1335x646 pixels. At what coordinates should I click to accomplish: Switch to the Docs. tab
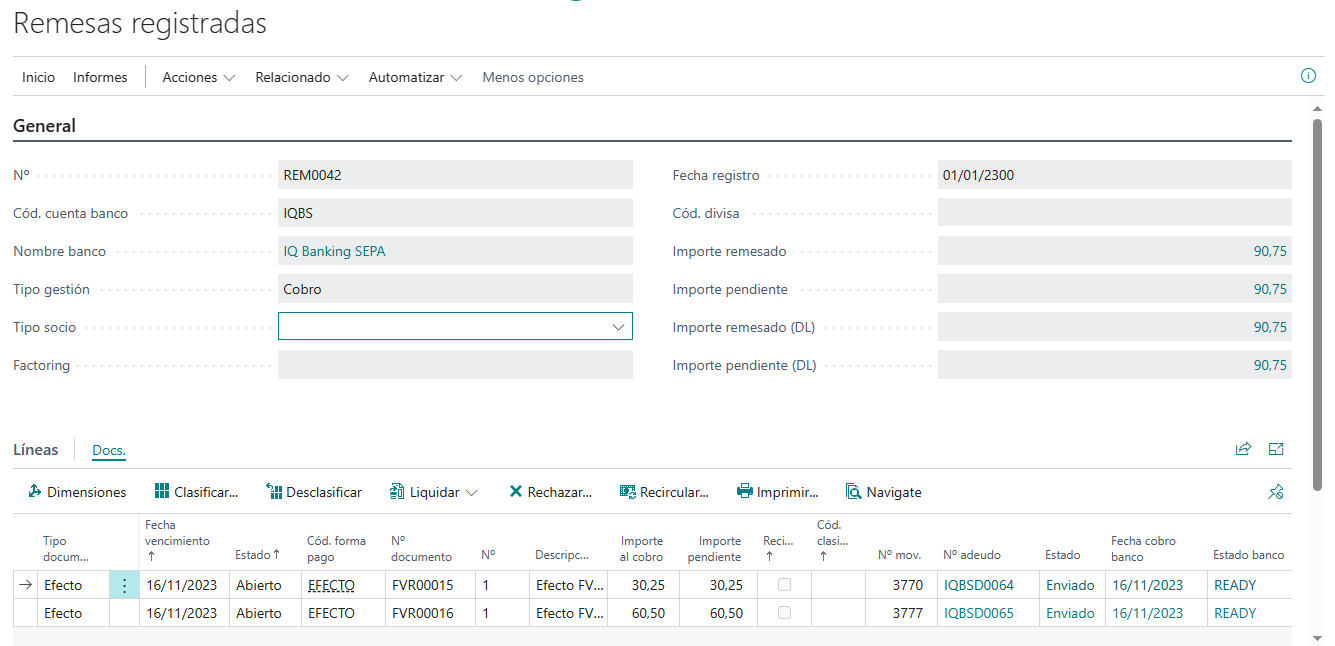(x=109, y=450)
